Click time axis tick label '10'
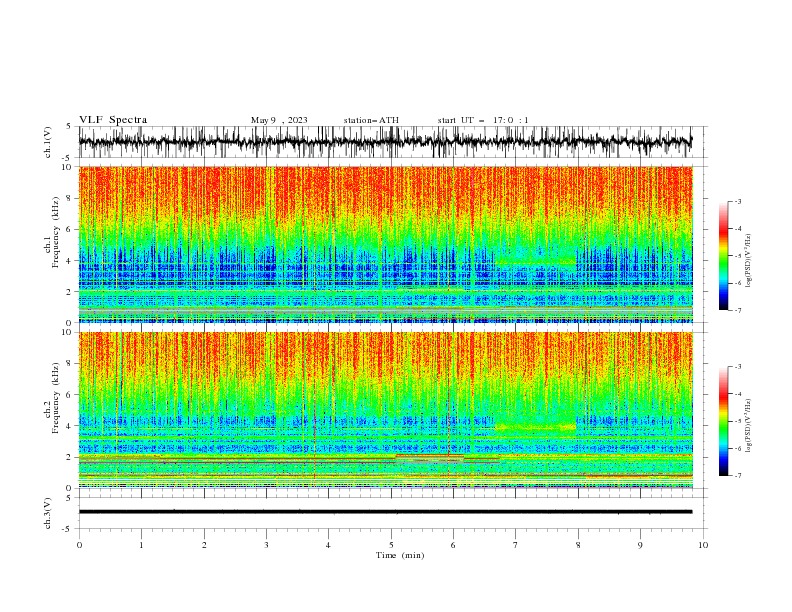 pyautogui.click(x=703, y=545)
